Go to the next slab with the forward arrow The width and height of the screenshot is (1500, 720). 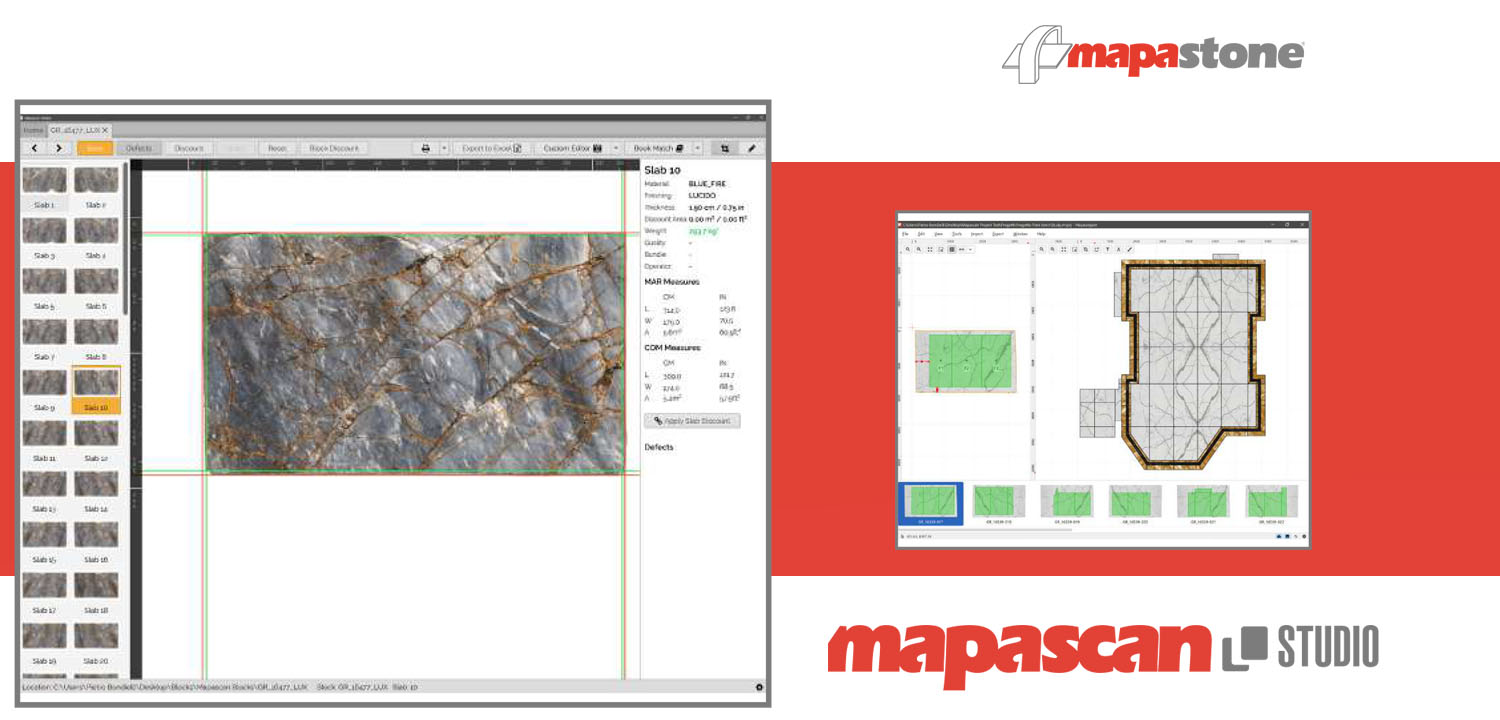[x=59, y=148]
